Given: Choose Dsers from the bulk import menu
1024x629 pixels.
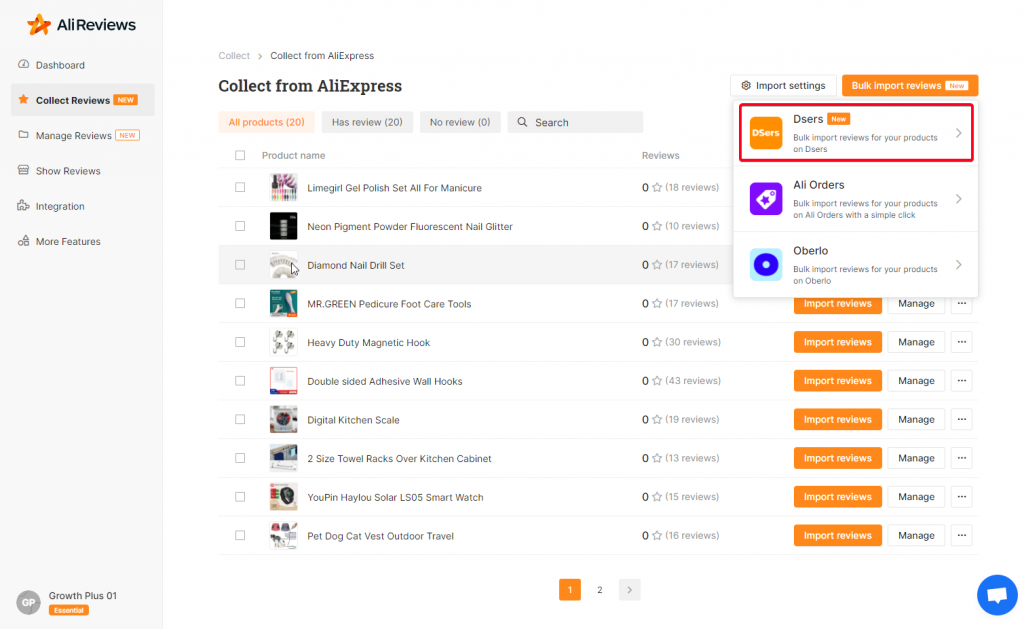Looking at the screenshot, I should [x=856, y=133].
